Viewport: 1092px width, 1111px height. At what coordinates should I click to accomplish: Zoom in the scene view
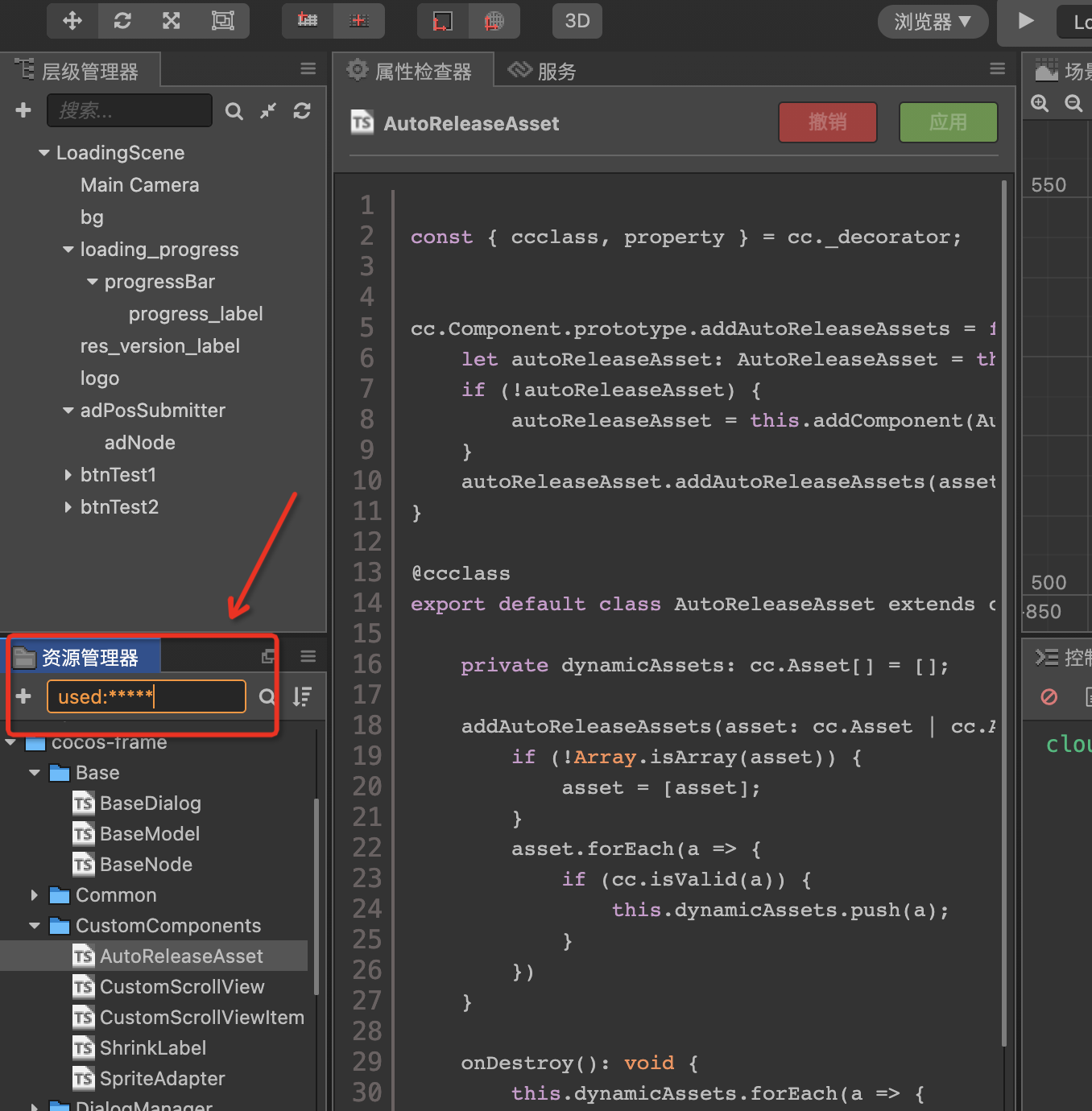point(1040,103)
